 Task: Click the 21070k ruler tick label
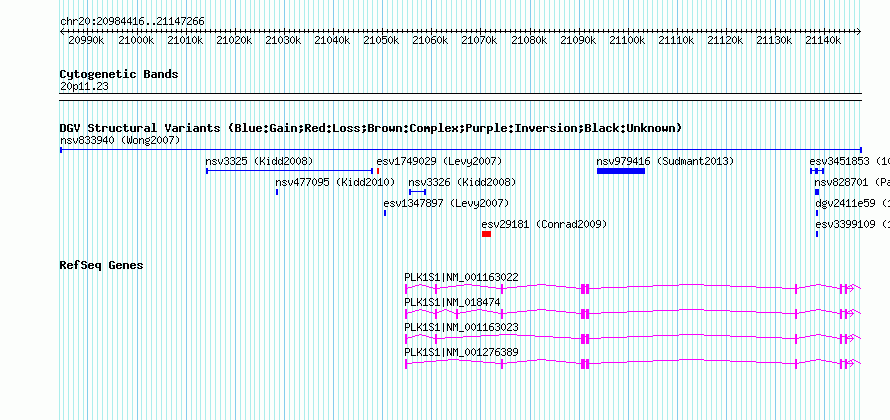pos(480,40)
